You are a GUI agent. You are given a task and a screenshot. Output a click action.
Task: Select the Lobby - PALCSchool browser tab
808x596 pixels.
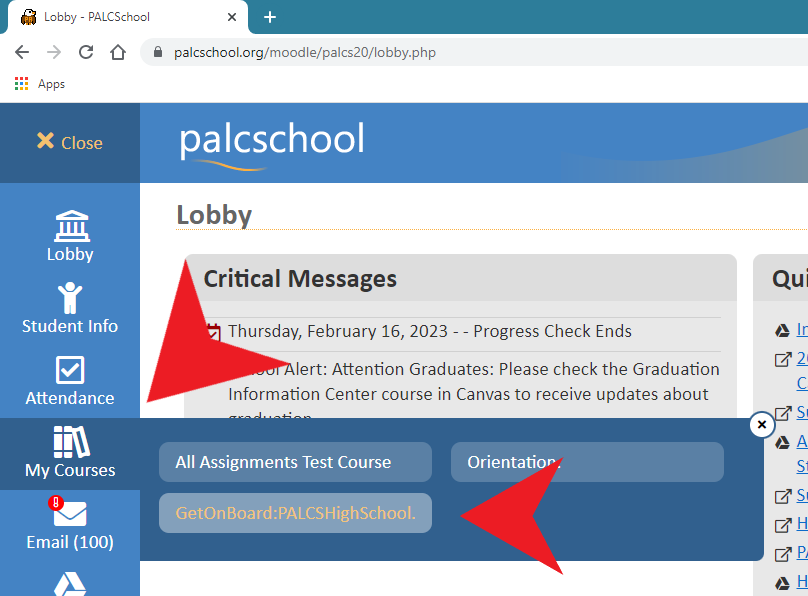[x=120, y=17]
